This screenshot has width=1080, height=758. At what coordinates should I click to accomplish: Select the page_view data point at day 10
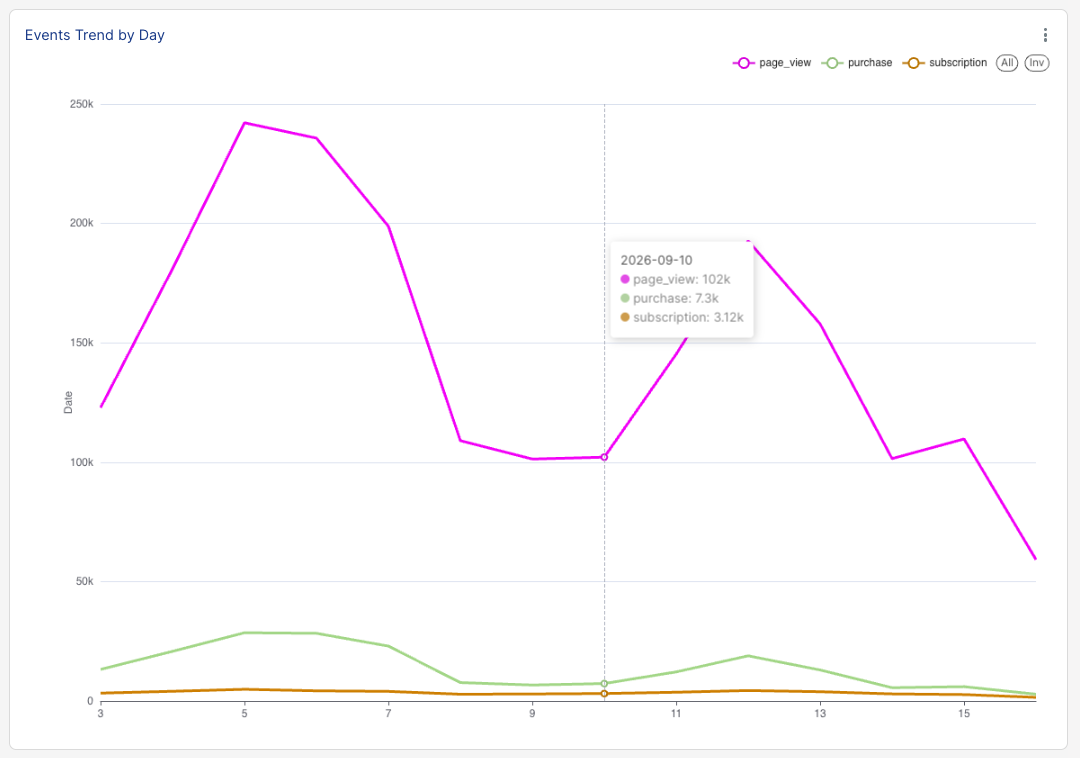pyautogui.click(x=604, y=457)
